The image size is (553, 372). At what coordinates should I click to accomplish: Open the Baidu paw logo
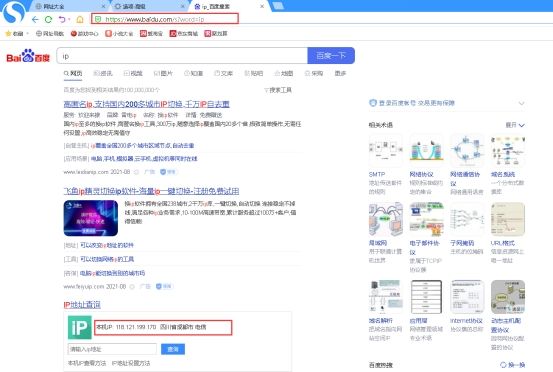(x=28, y=56)
